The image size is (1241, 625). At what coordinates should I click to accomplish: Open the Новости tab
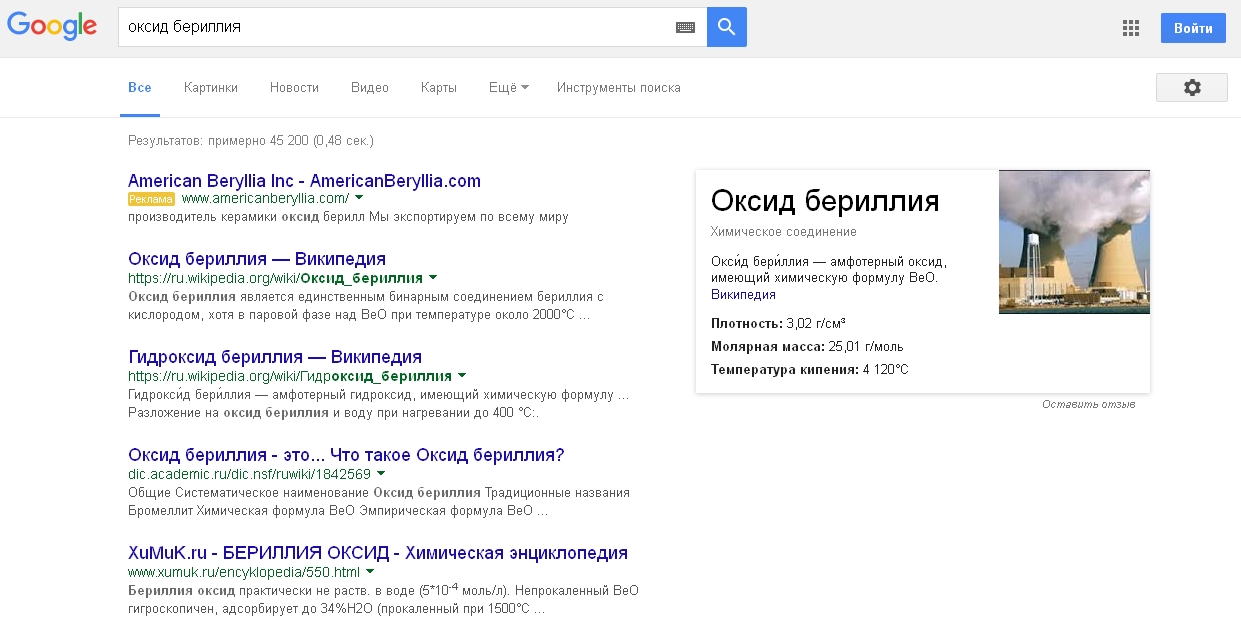tap(294, 87)
